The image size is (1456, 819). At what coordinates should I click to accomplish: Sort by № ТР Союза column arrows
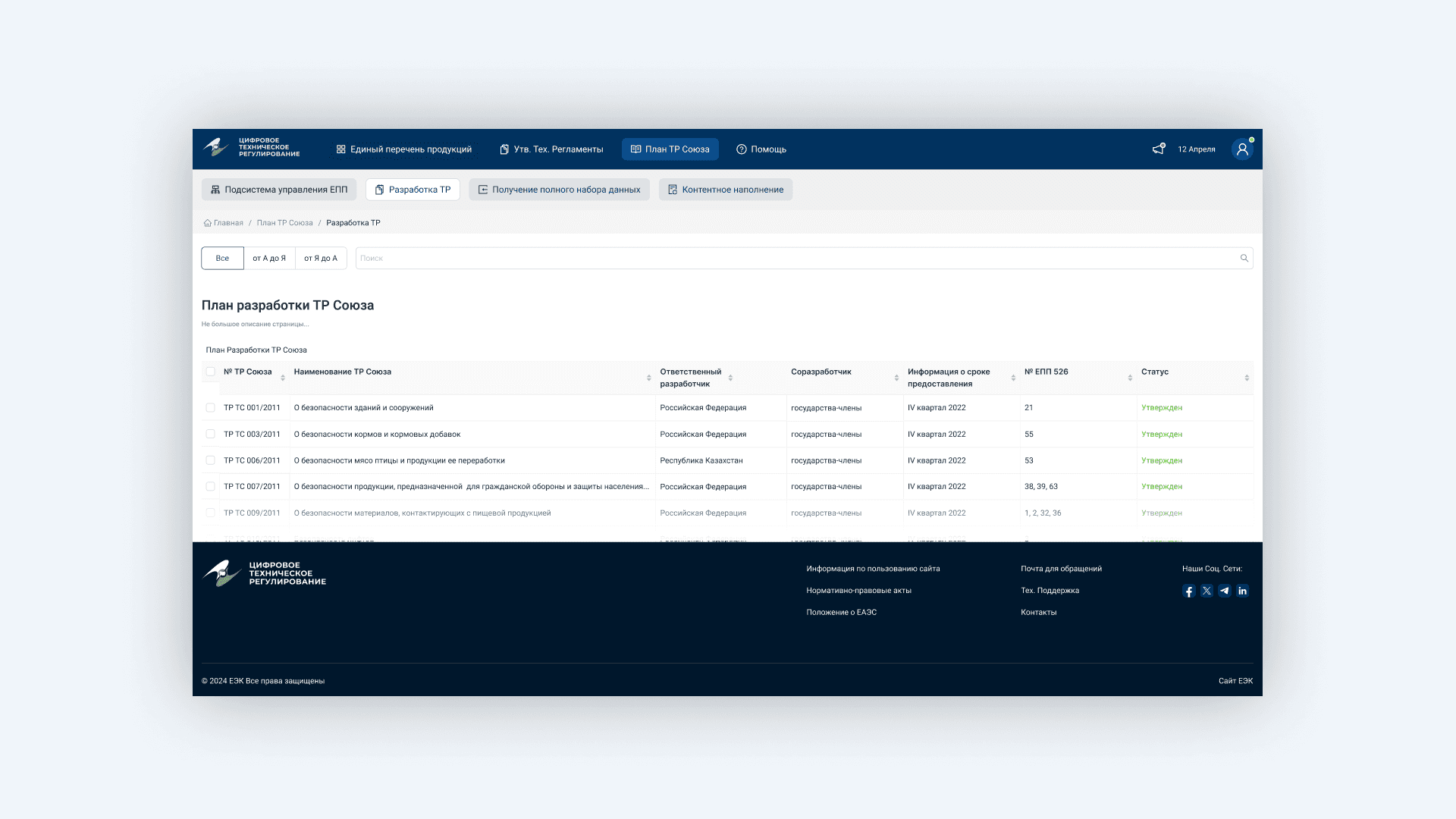[x=283, y=378]
